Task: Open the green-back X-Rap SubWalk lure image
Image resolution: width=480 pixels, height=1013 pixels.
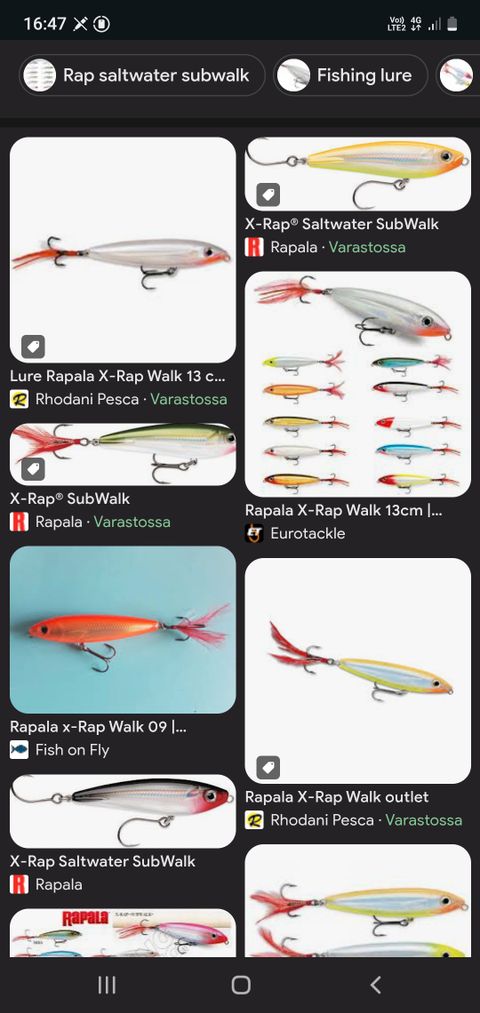Action: tap(123, 454)
